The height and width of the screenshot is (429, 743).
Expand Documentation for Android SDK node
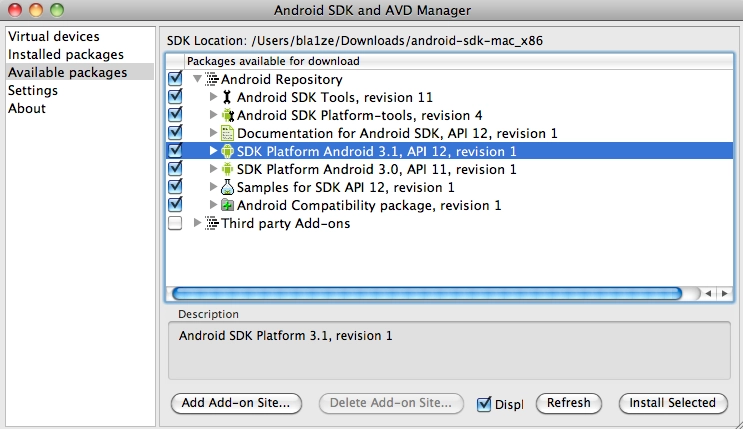pos(213,133)
